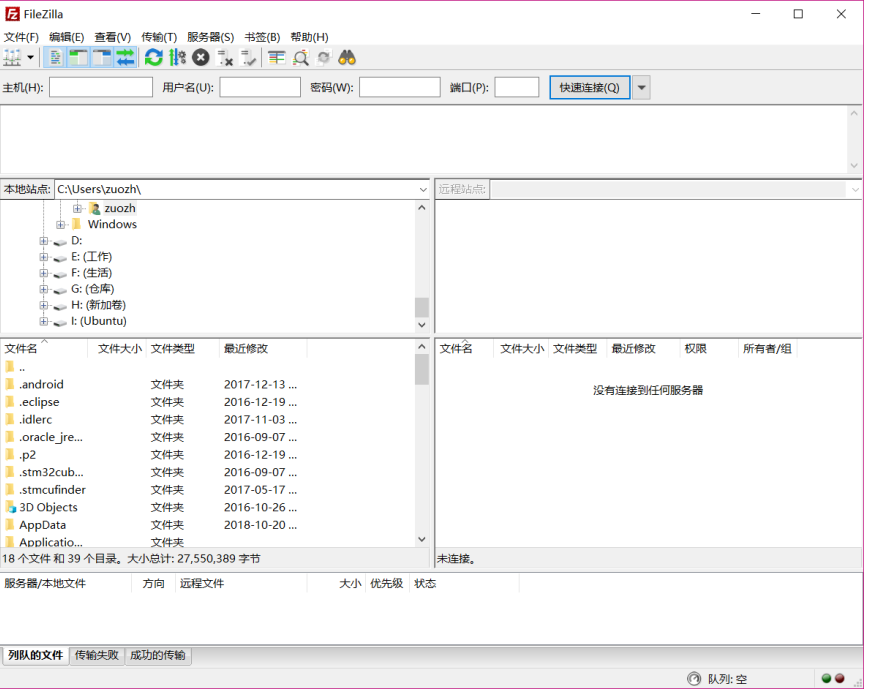Expand the Windows folder in the tree

pos(62,224)
